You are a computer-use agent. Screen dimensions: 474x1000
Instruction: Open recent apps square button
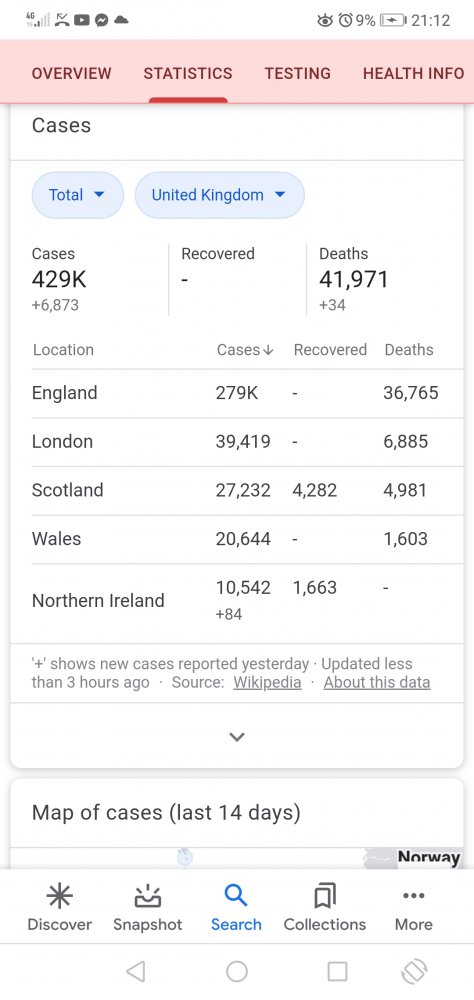337,971
